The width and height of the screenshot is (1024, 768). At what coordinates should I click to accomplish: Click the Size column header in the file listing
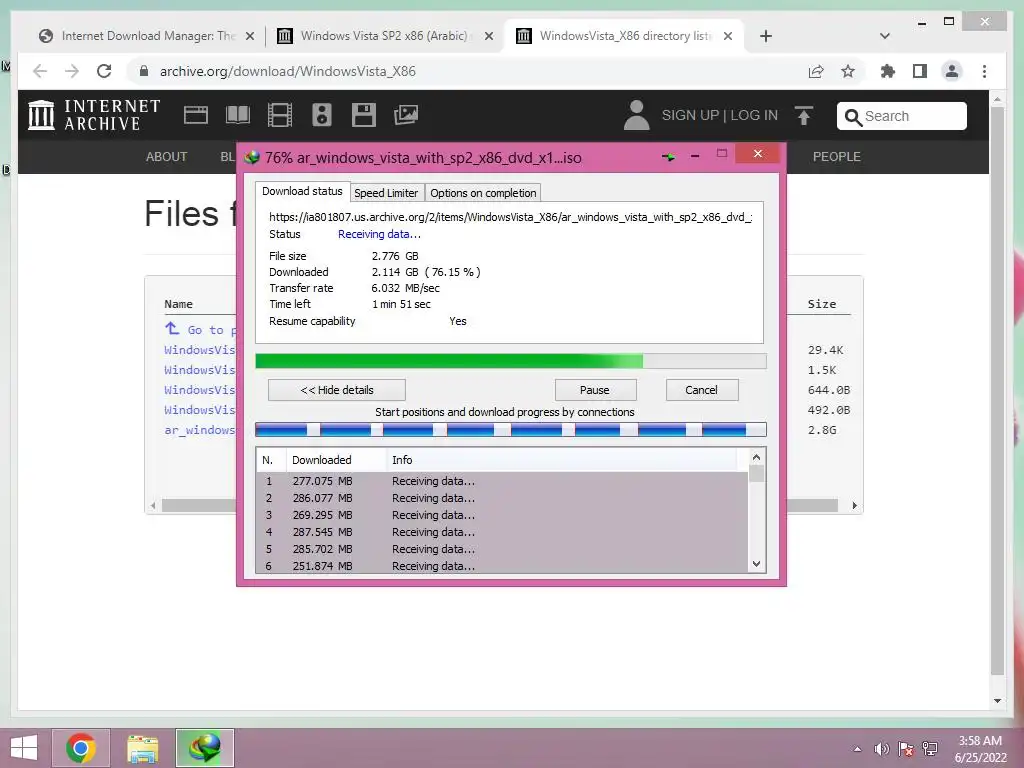pyautogui.click(x=822, y=304)
